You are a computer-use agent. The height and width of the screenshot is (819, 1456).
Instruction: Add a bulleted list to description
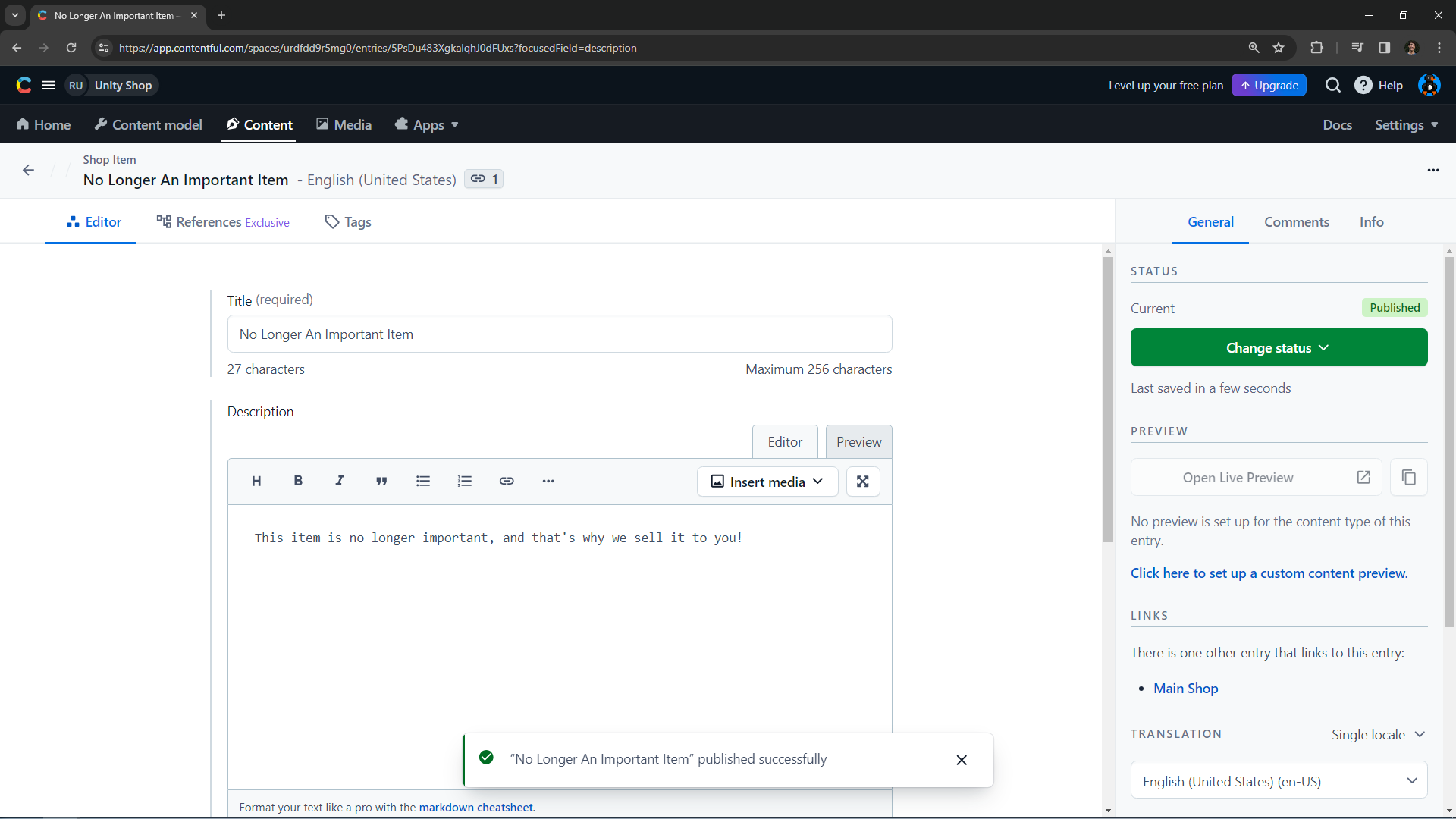tap(423, 481)
